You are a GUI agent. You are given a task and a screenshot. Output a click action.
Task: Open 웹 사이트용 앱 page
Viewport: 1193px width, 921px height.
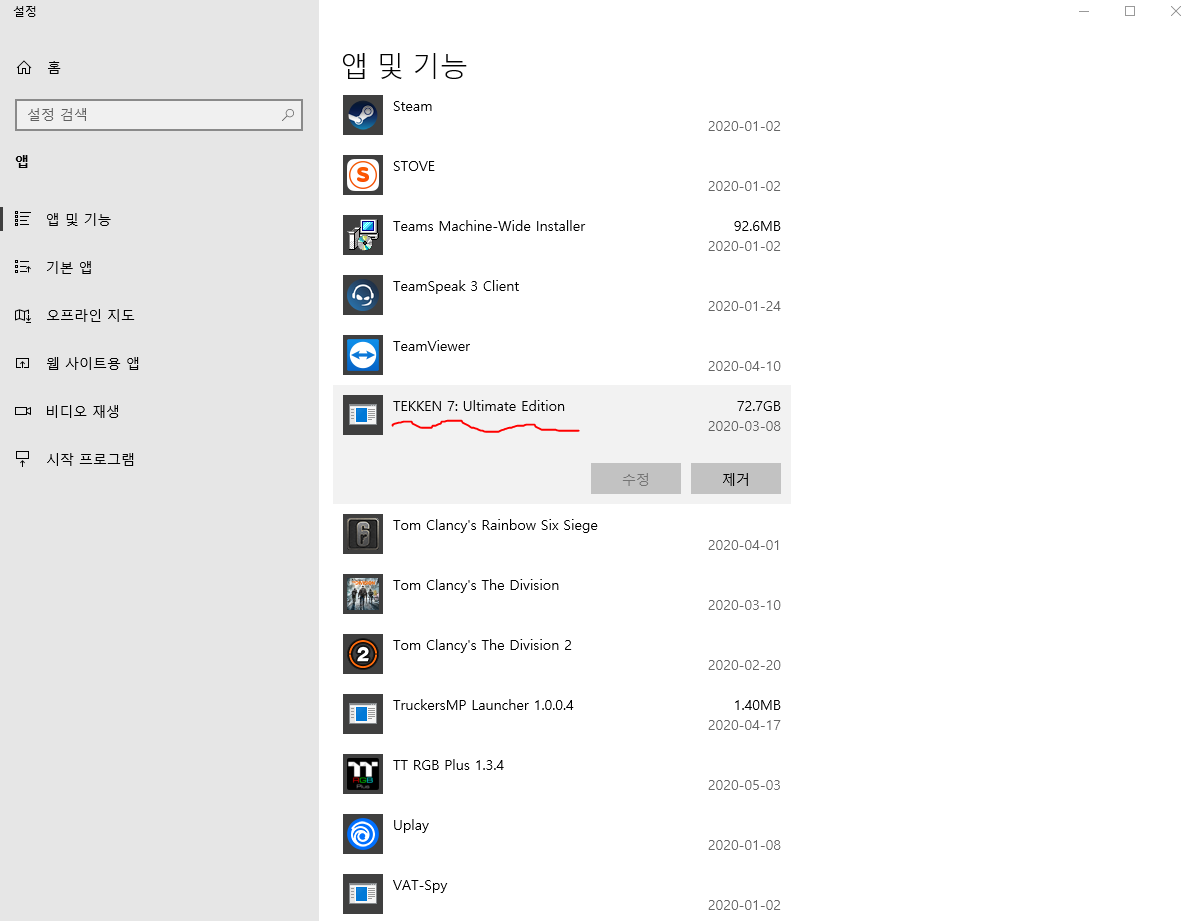tap(159, 363)
